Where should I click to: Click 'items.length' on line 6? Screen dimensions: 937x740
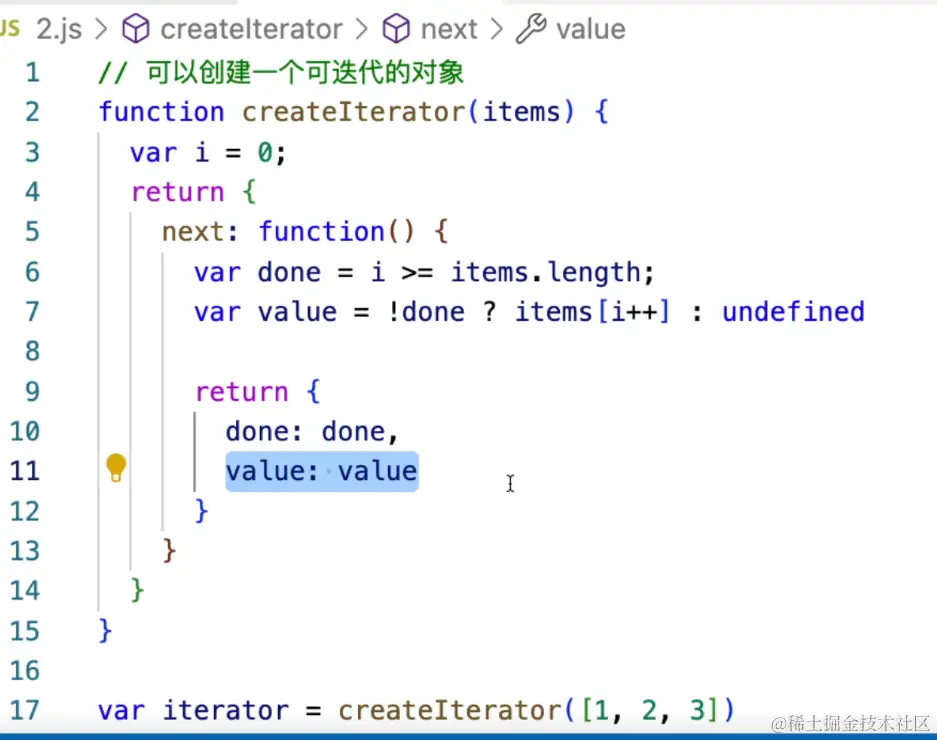(546, 273)
